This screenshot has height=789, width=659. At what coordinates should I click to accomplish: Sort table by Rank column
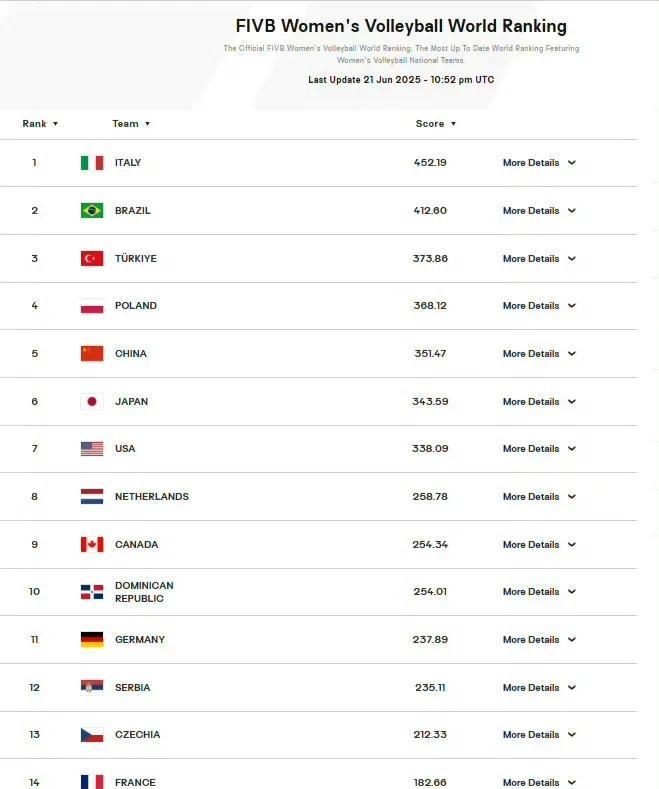coord(40,124)
